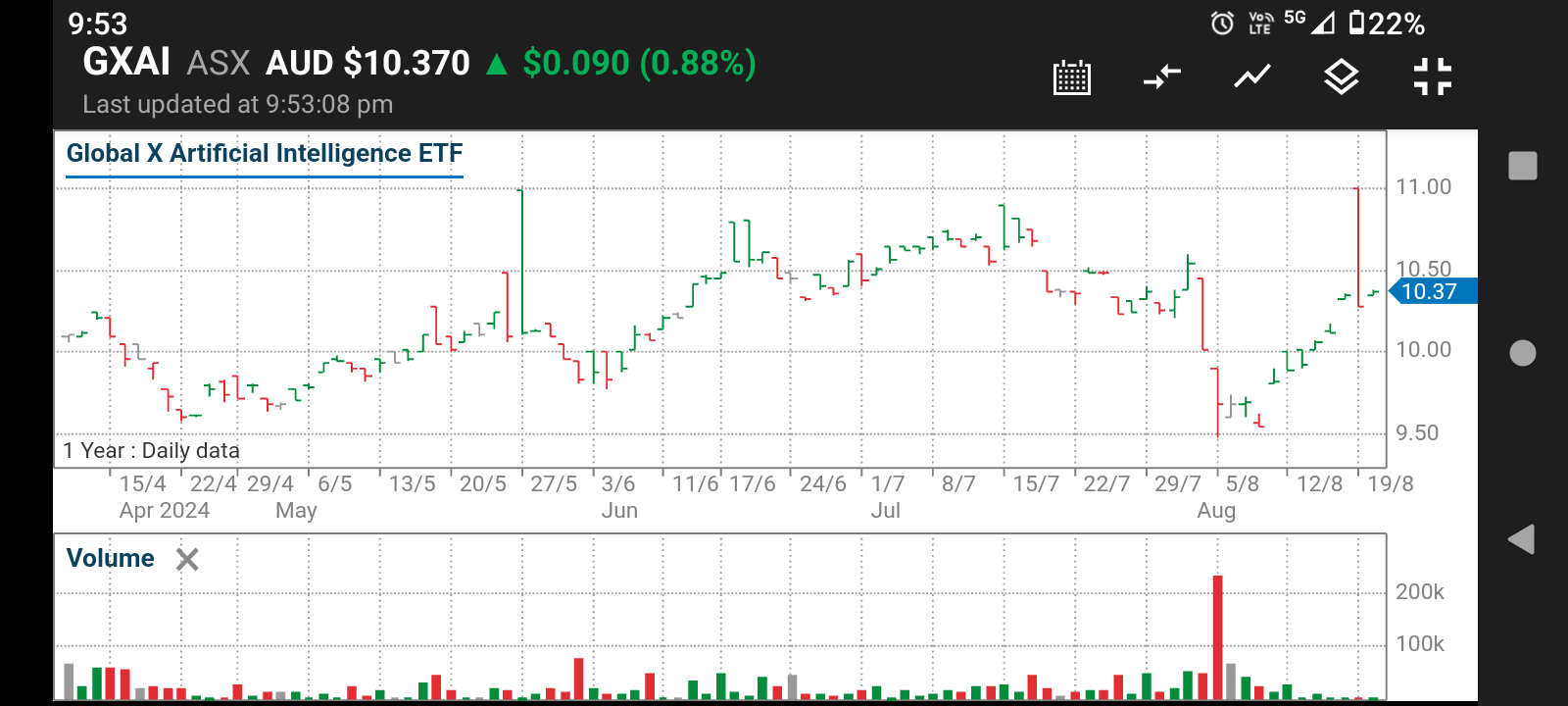
Task: Tap the Android recent apps square button
Action: tap(1523, 166)
